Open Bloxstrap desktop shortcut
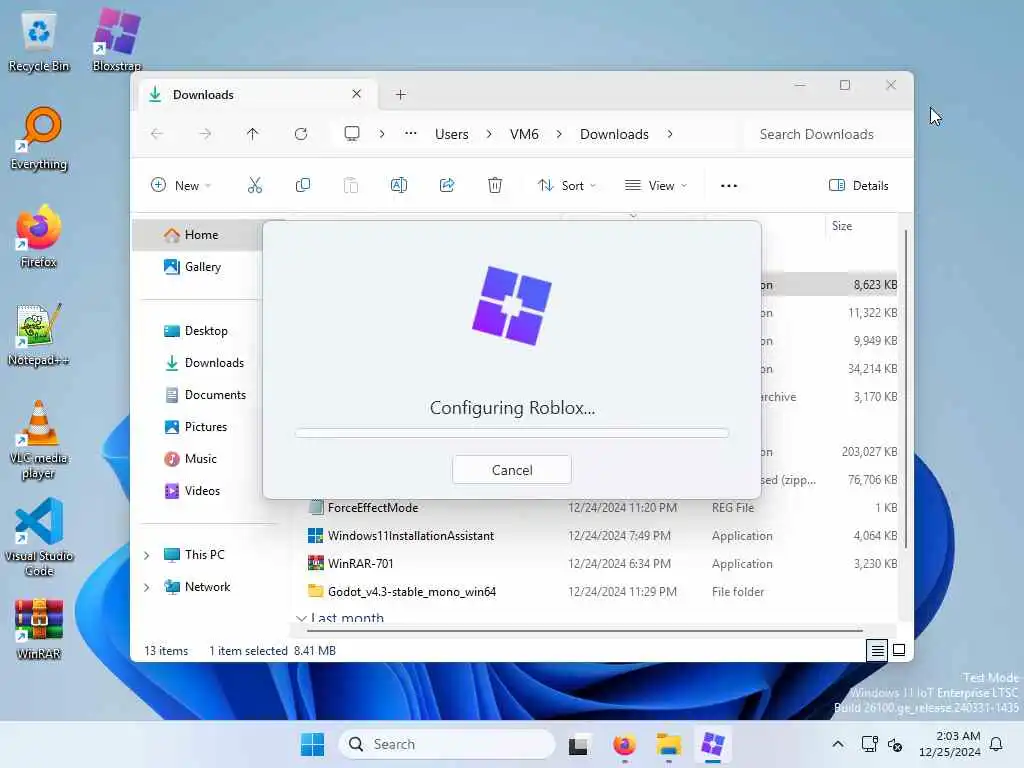Screen dimensions: 1024x768 click(117, 40)
